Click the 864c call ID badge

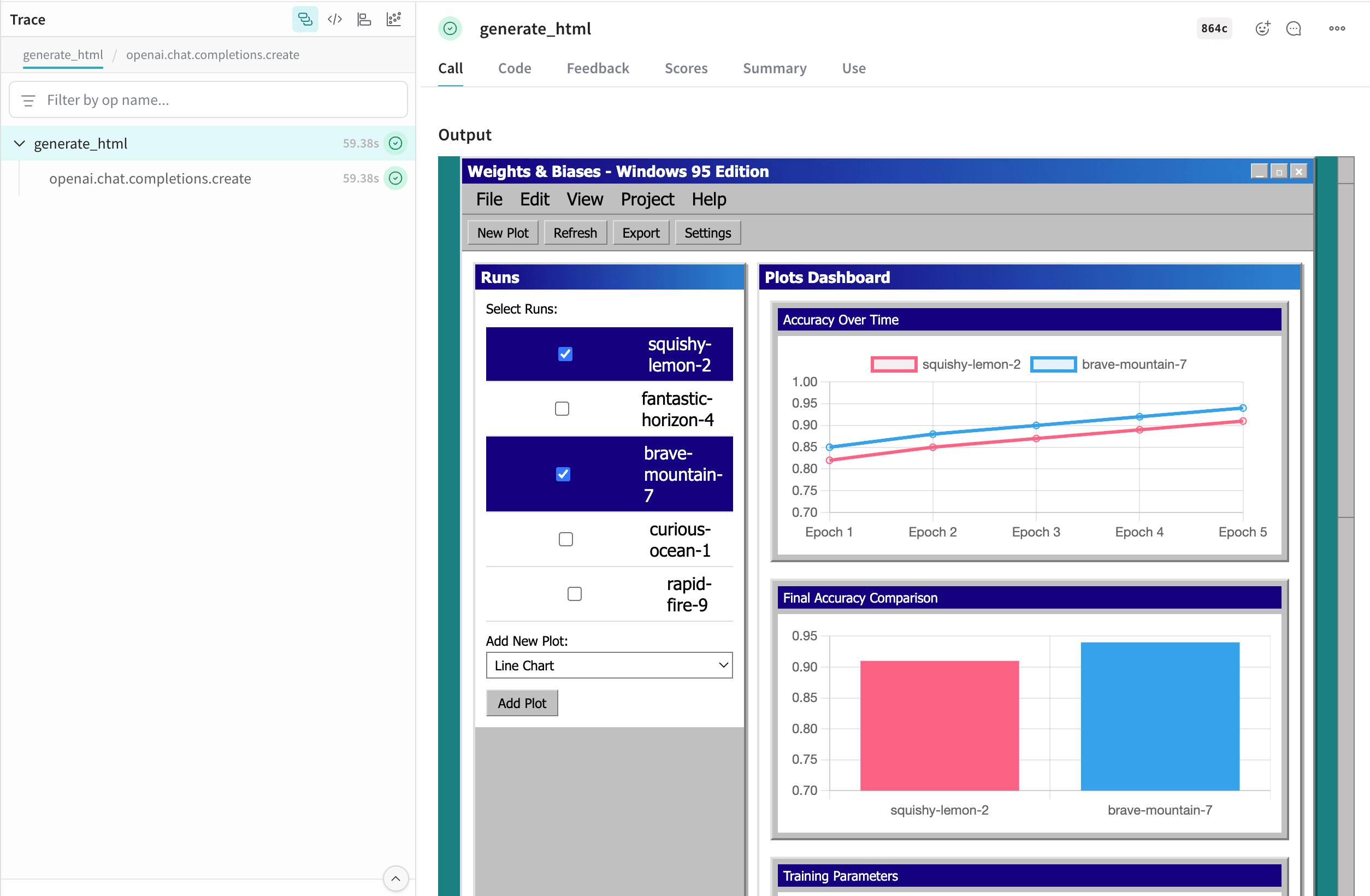1214,28
